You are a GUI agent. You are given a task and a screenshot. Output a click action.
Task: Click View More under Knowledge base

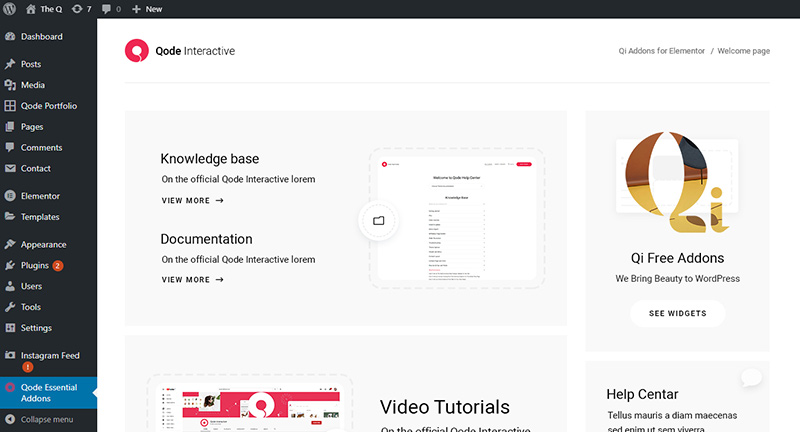[192, 200]
